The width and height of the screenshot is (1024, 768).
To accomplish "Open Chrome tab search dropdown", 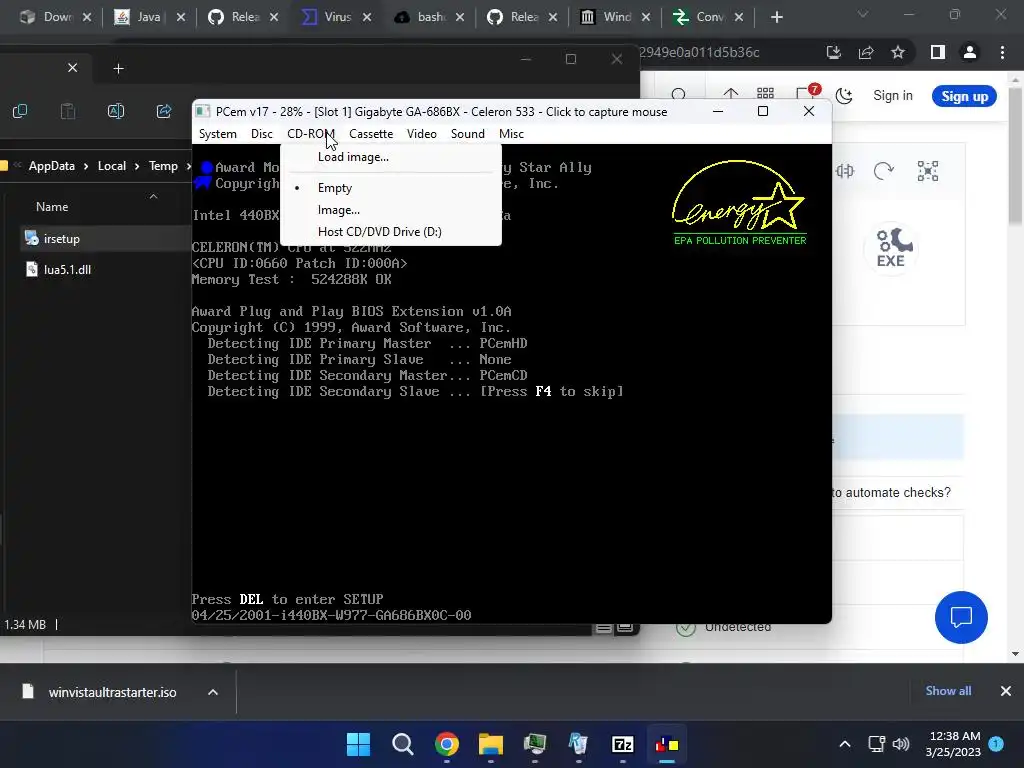I will [863, 14].
